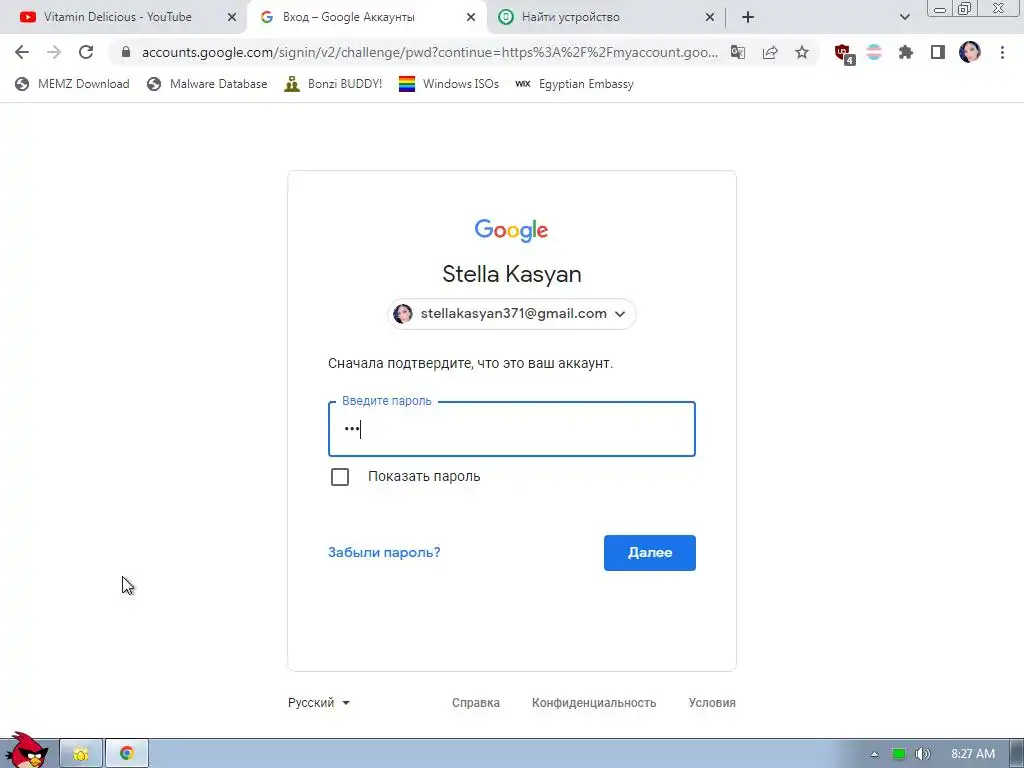Screen dimensions: 1024x768
Task: Open the Chrome three-dot menu
Action: (1002, 52)
